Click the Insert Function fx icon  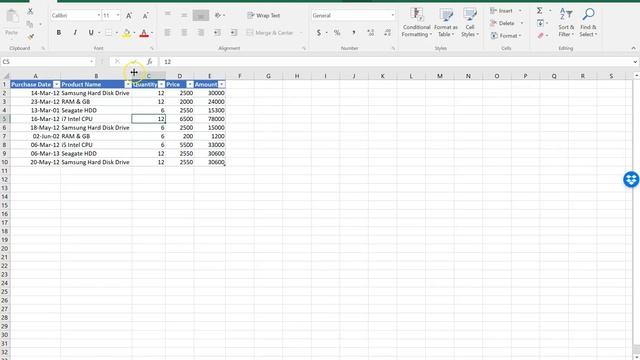[149, 62]
